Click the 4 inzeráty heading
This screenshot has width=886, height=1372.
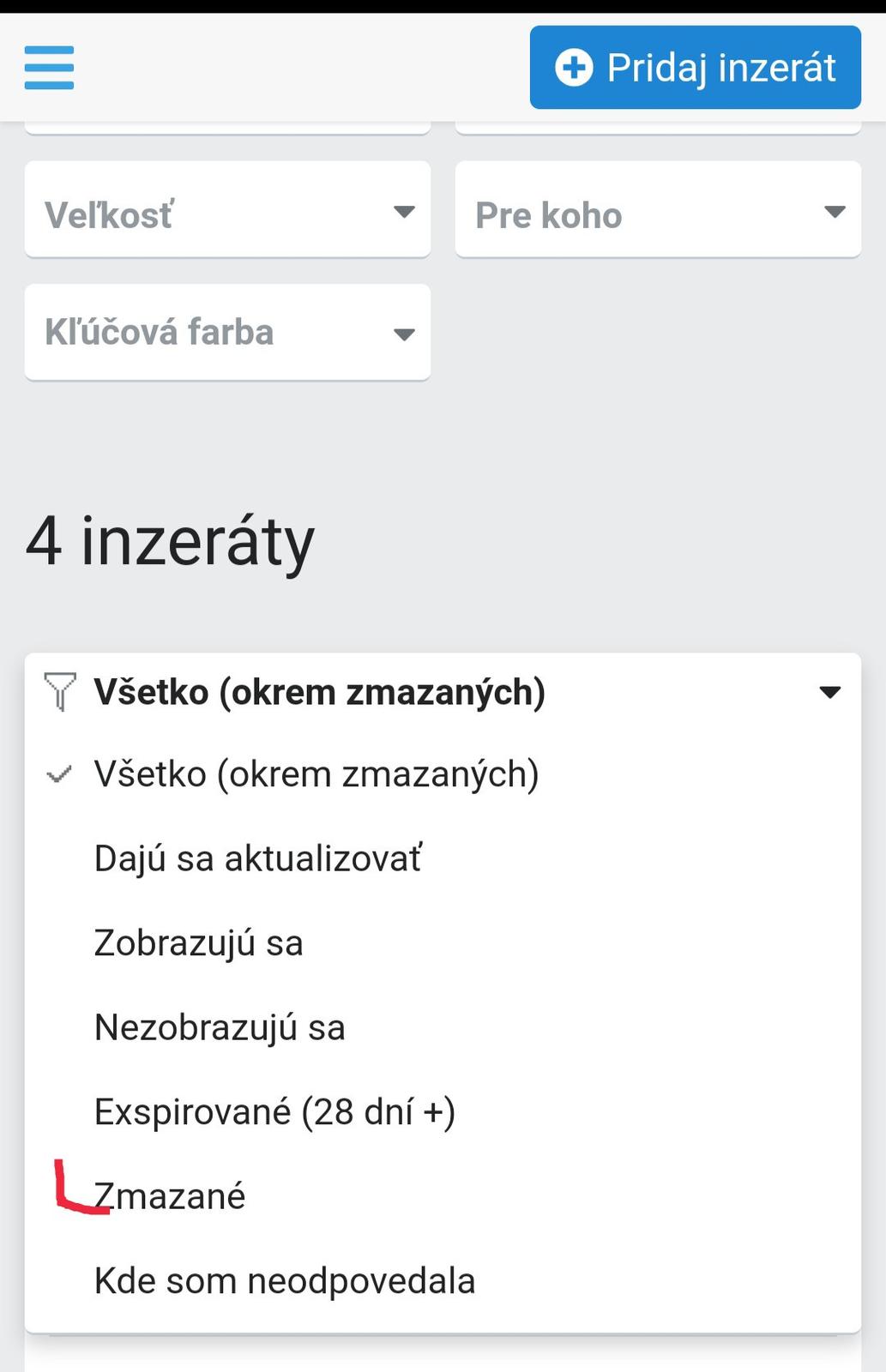pos(171,543)
